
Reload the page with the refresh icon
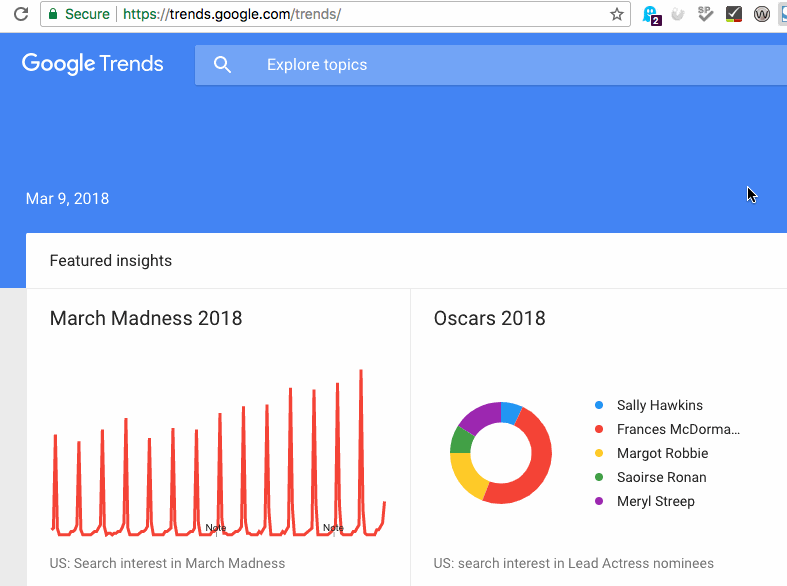pyautogui.click(x=20, y=15)
